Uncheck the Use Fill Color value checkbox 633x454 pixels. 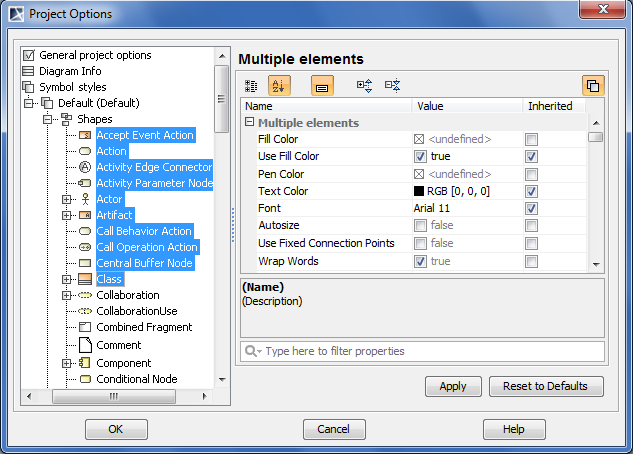coord(420,157)
